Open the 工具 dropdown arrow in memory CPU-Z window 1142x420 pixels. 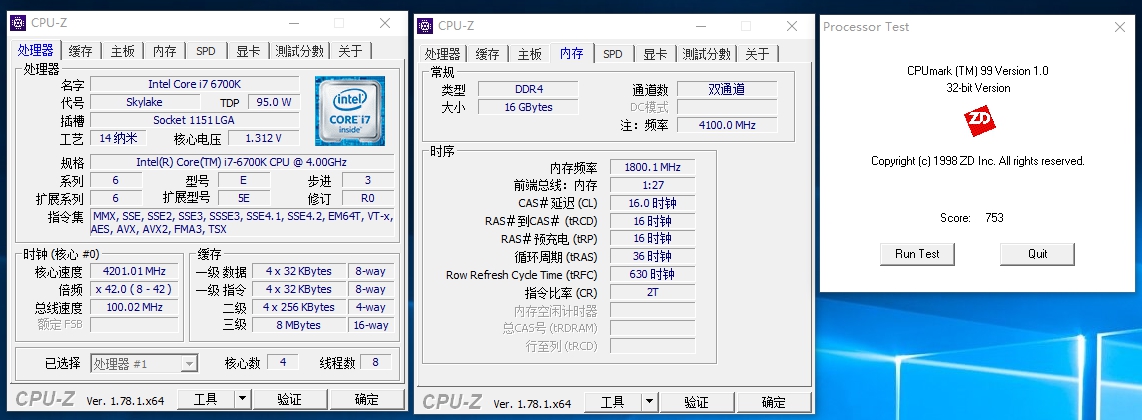[650, 402]
